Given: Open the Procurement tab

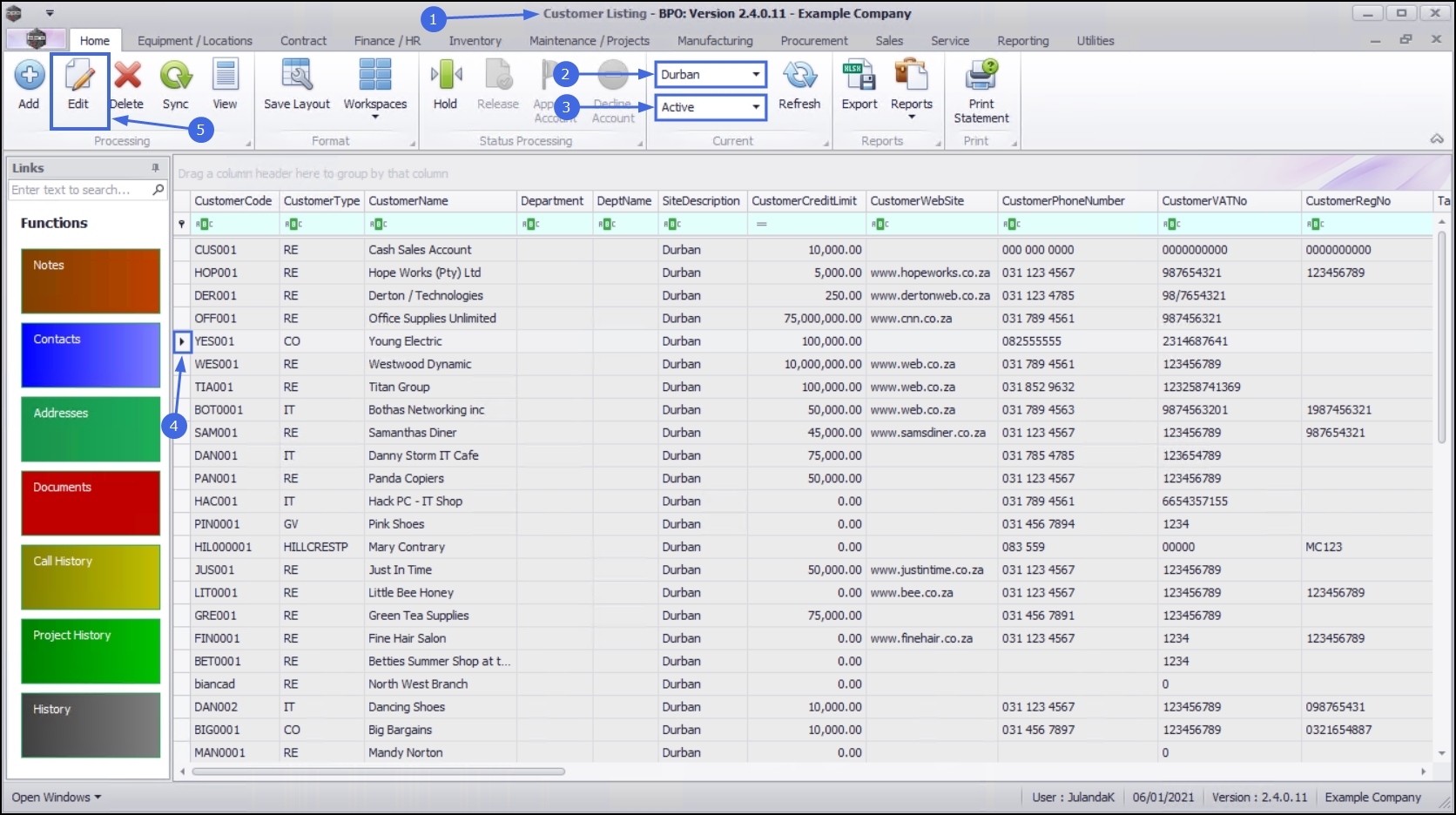Looking at the screenshot, I should (x=814, y=40).
